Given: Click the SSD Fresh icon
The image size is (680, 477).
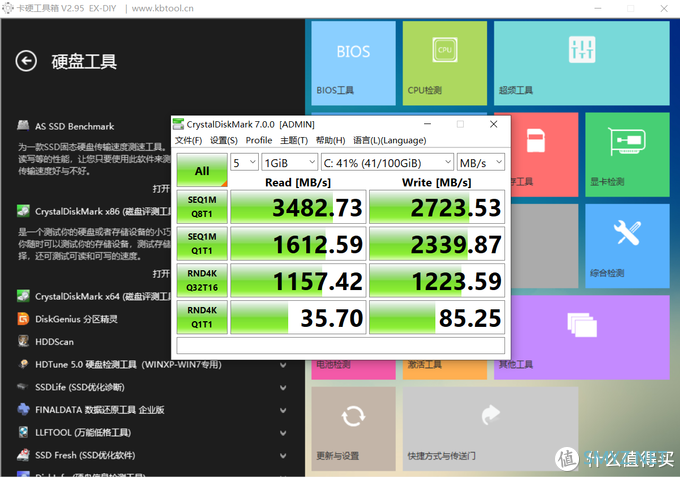Looking at the screenshot, I should tap(23, 454).
